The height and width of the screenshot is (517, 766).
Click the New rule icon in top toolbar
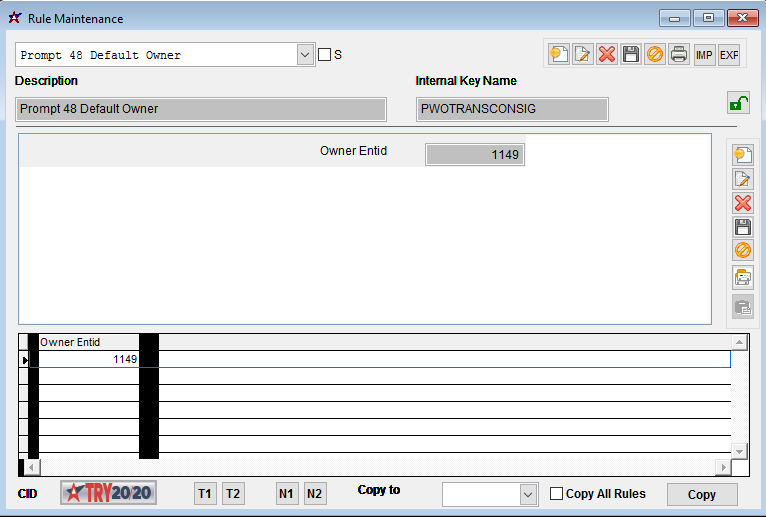[x=558, y=54]
